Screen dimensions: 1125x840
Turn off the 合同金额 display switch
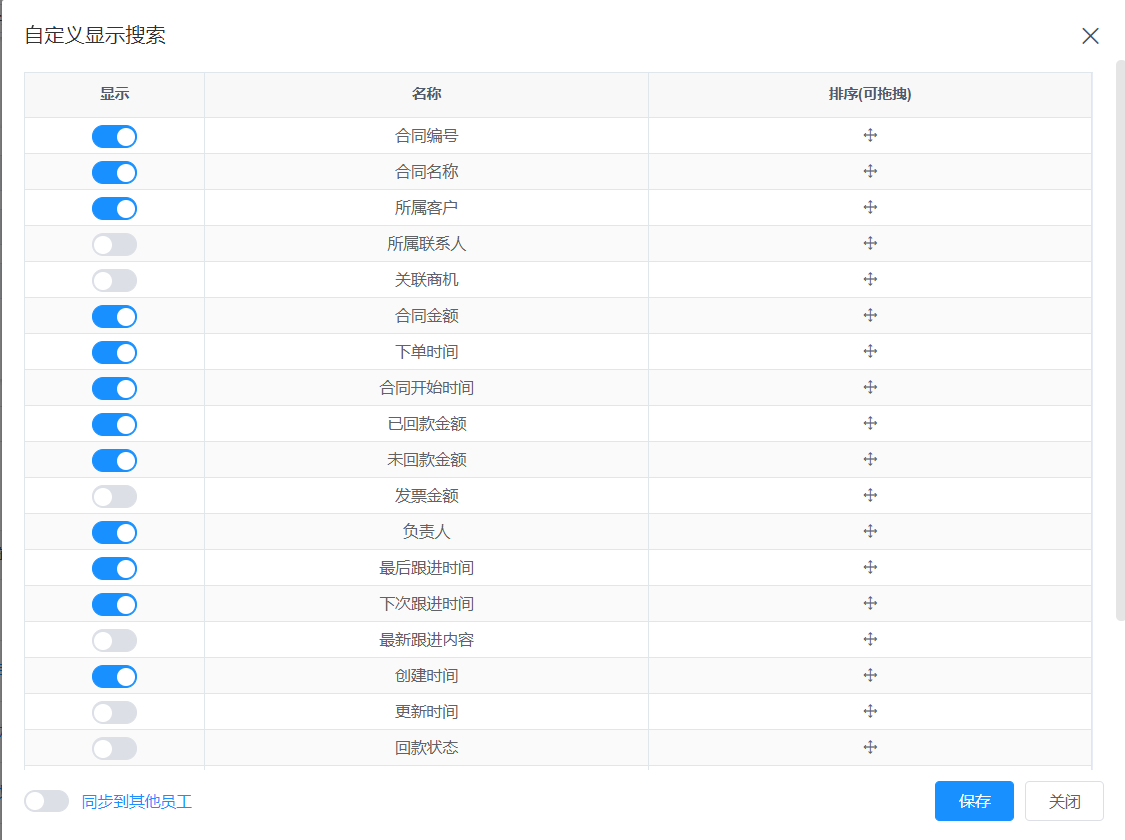pos(114,316)
